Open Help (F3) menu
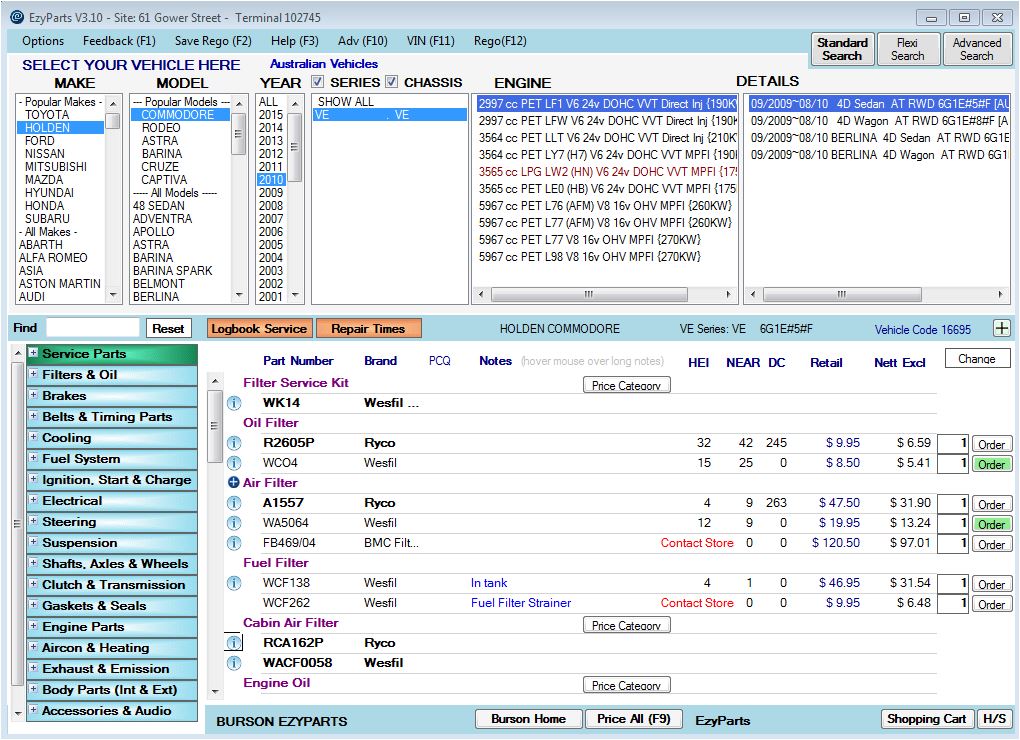The image size is (1020, 740). tap(295, 41)
